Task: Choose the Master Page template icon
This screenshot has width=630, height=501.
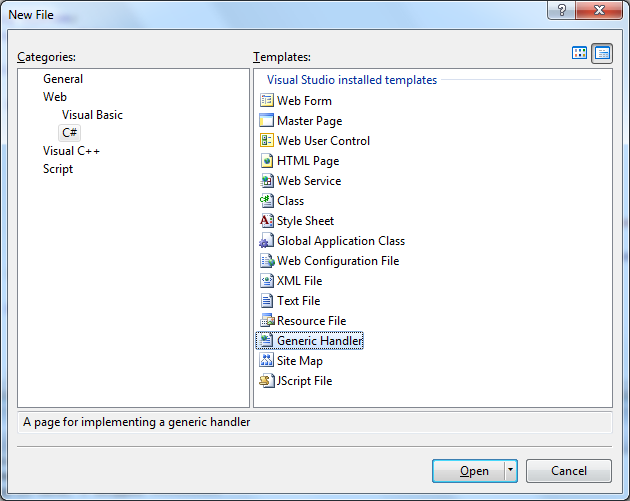Action: (x=267, y=121)
